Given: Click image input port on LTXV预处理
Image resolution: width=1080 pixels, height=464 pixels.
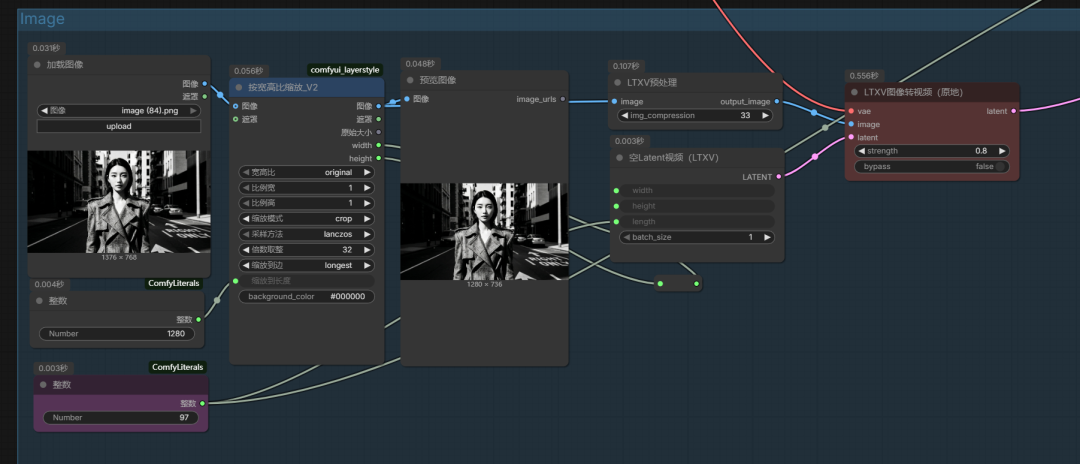Looking at the screenshot, I should pyautogui.click(x=614, y=101).
